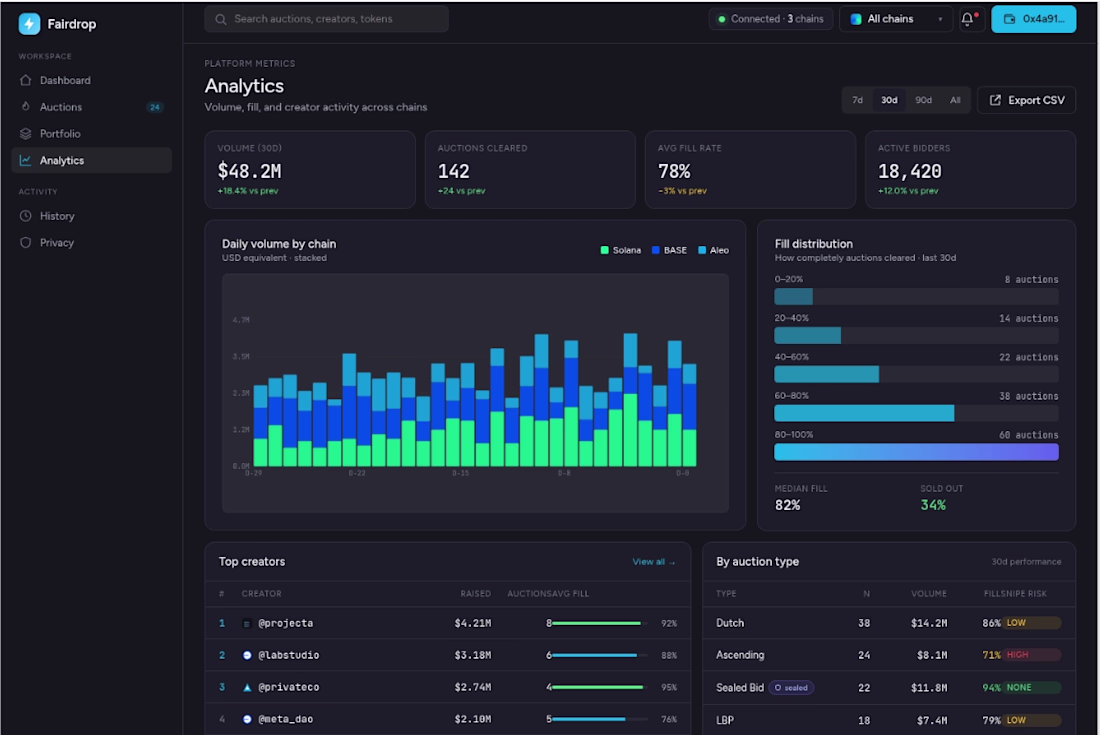Open the View all creators link

(653, 562)
